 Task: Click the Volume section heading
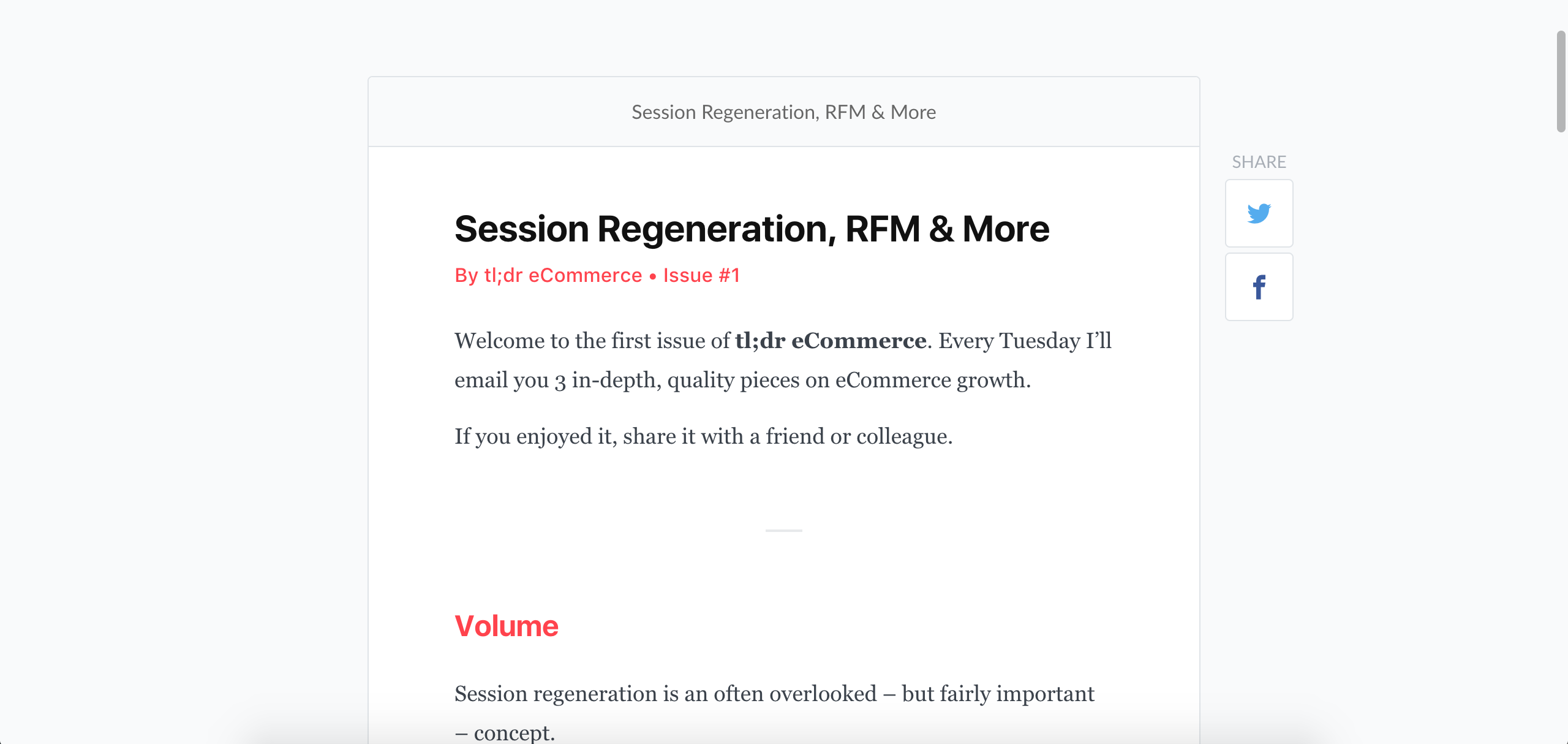506,626
